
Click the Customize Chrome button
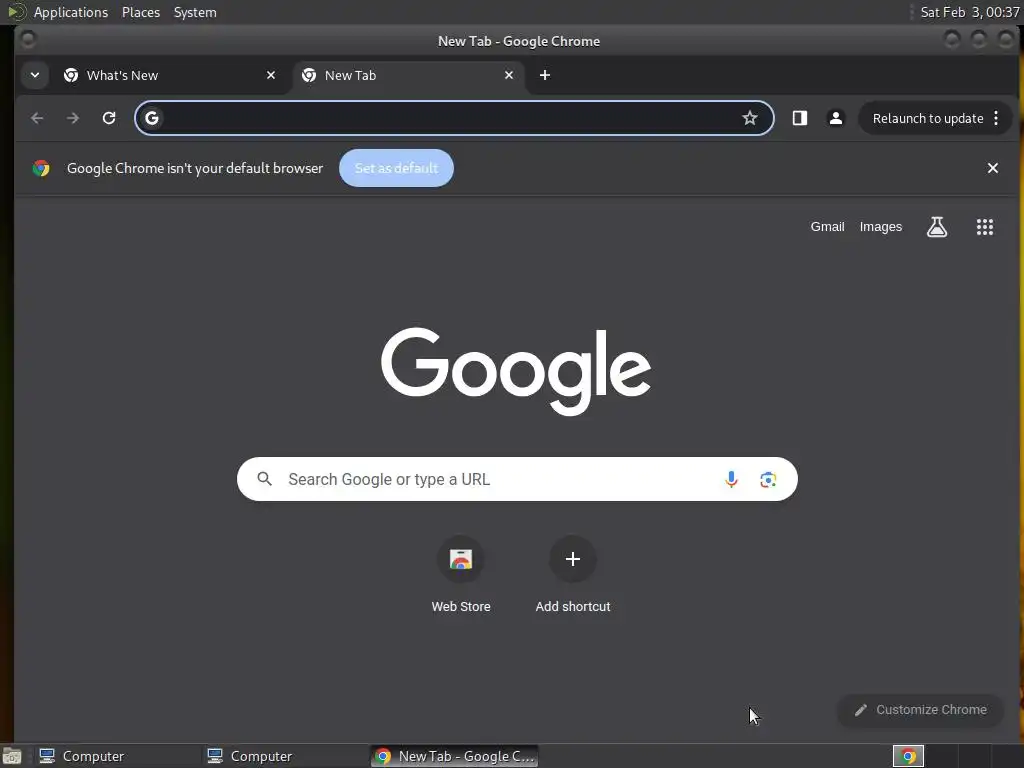coord(920,710)
